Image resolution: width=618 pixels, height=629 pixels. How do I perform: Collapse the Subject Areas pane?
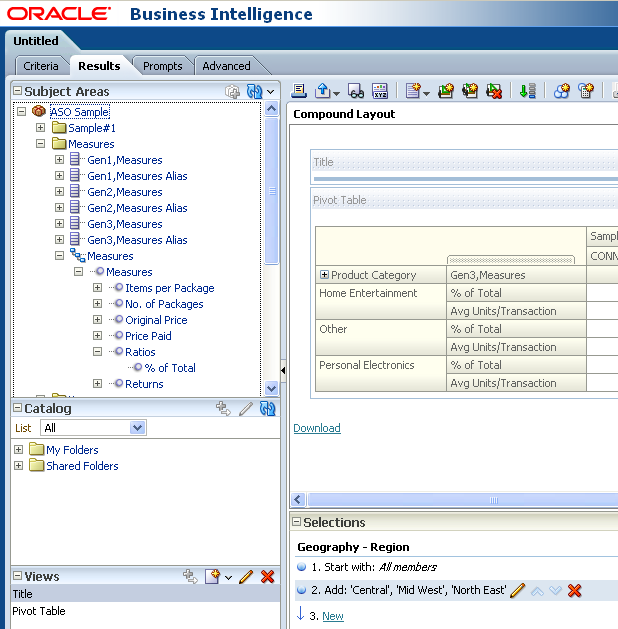pyautogui.click(x=17, y=91)
